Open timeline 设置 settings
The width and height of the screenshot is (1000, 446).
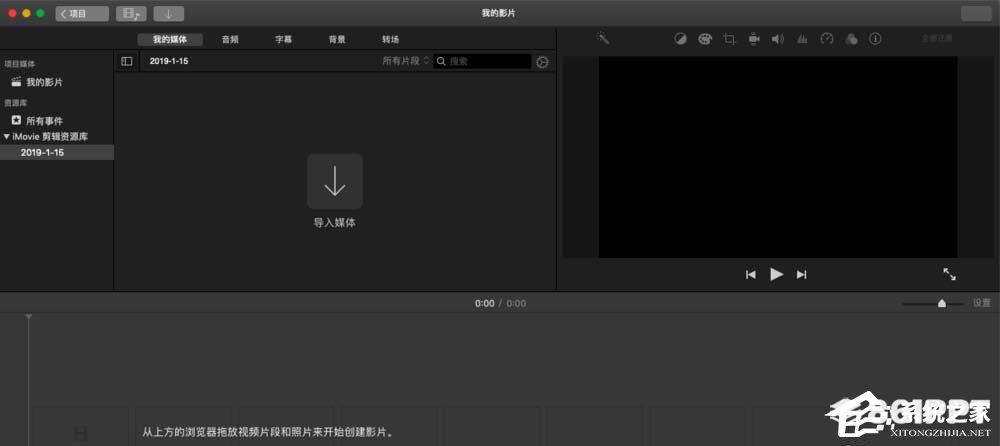(982, 304)
